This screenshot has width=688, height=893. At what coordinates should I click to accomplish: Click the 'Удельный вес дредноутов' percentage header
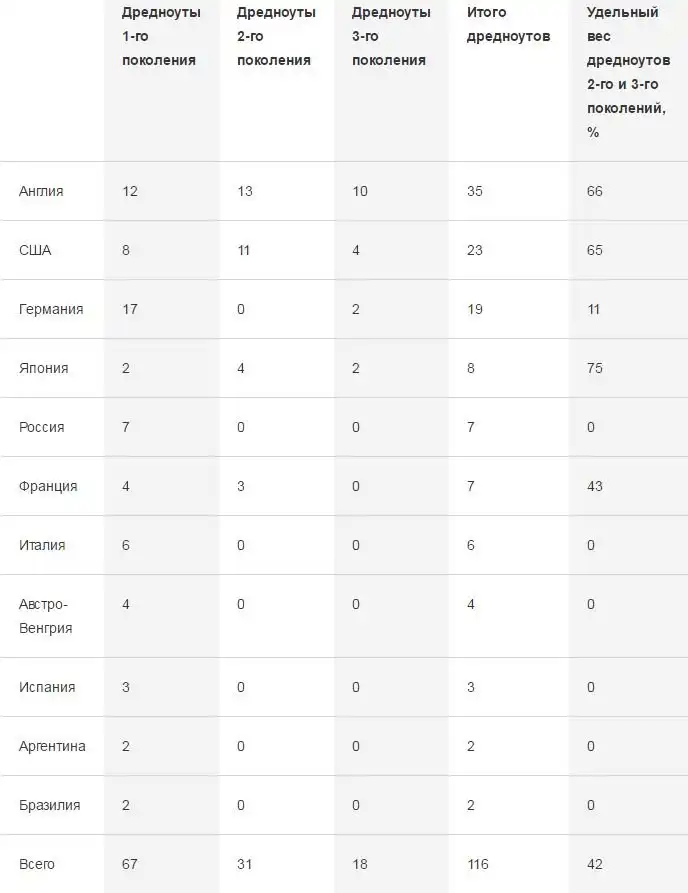[626, 72]
